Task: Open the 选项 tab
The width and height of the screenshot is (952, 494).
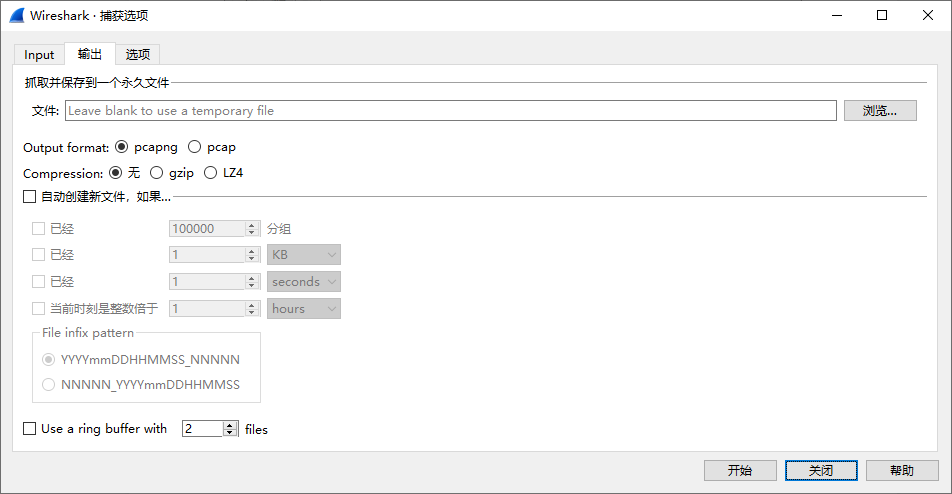Action: [x=138, y=55]
